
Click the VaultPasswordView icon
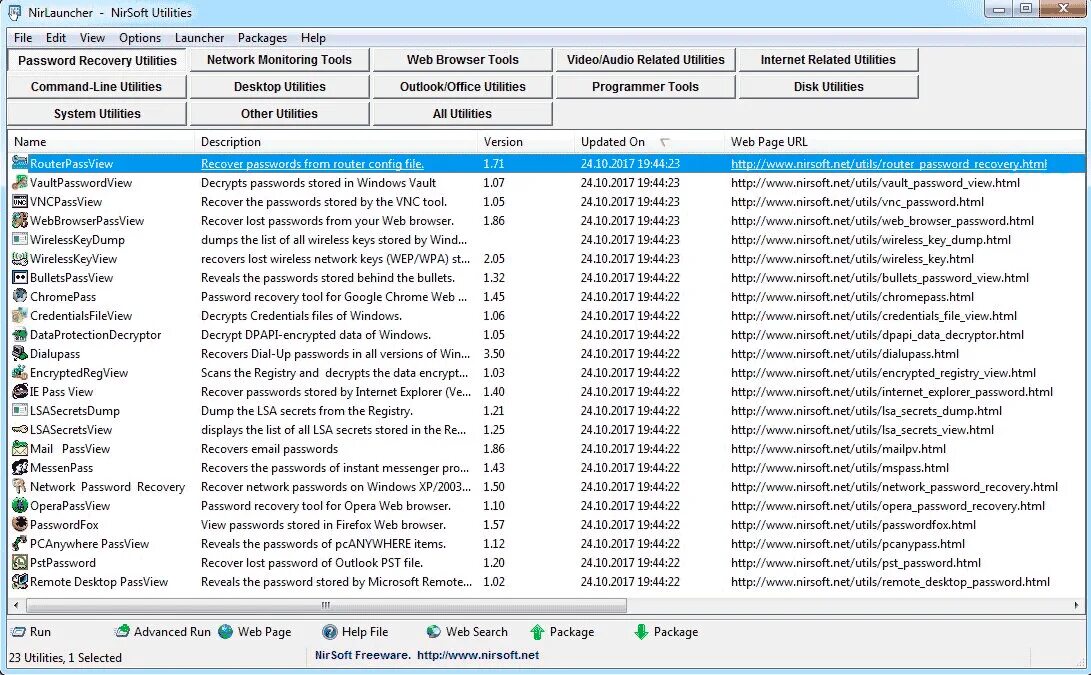point(19,182)
